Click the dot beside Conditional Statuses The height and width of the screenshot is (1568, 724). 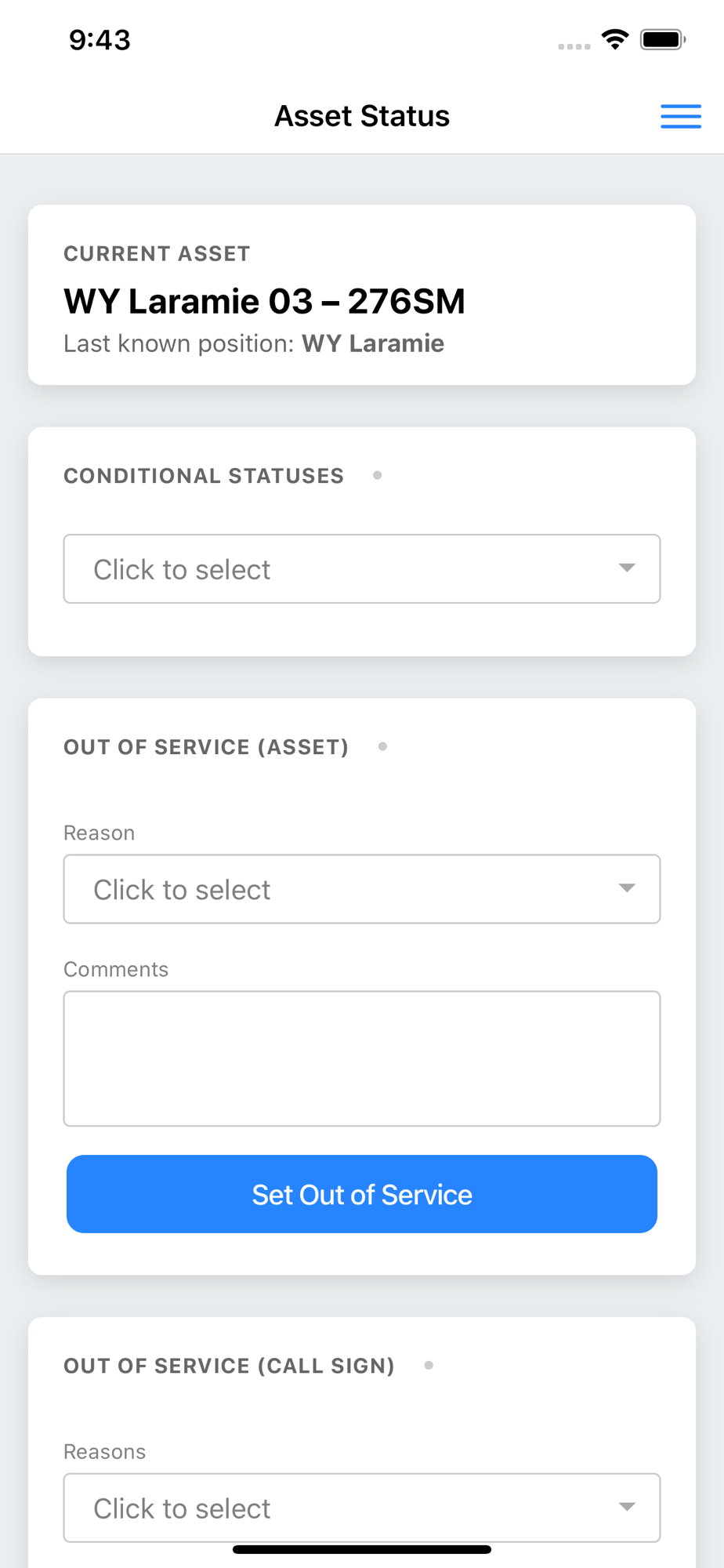click(x=378, y=475)
